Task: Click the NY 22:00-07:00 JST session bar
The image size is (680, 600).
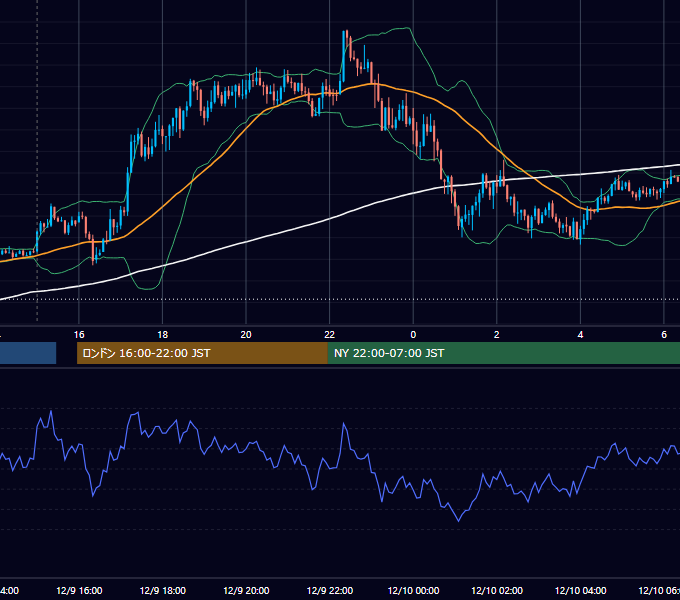Action: 504,353
